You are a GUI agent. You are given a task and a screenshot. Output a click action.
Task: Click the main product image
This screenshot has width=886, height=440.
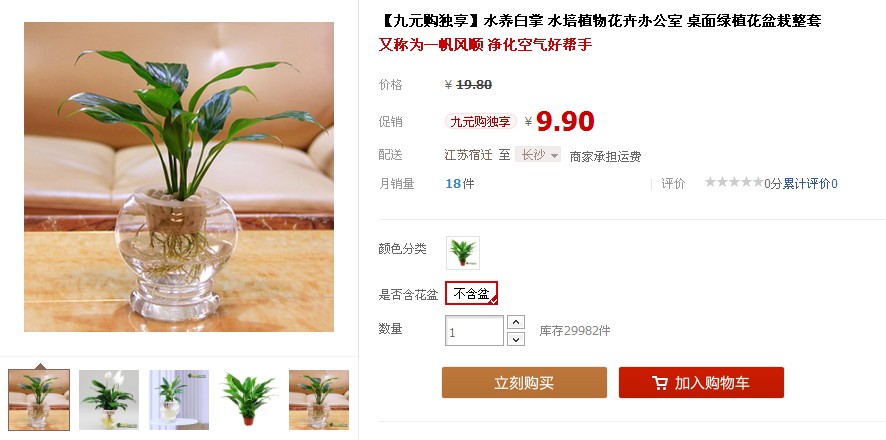(x=179, y=177)
